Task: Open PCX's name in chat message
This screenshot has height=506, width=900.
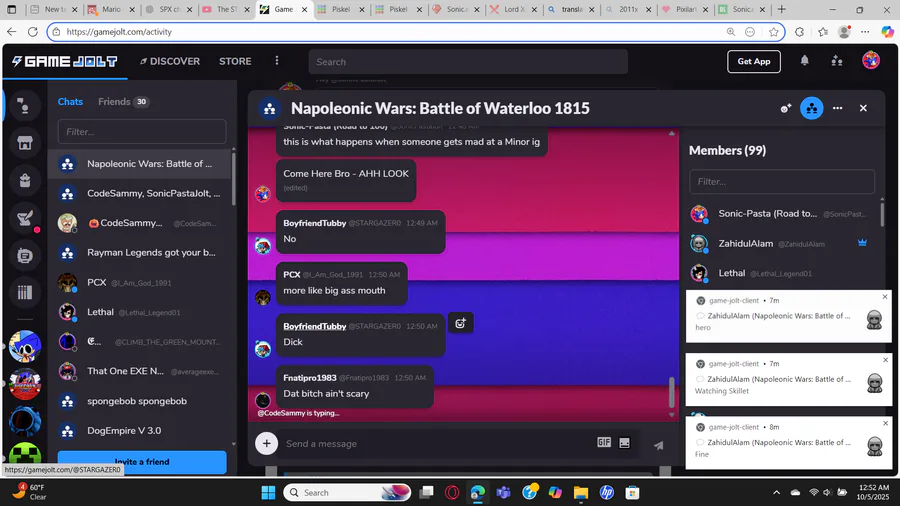Action: (x=292, y=274)
